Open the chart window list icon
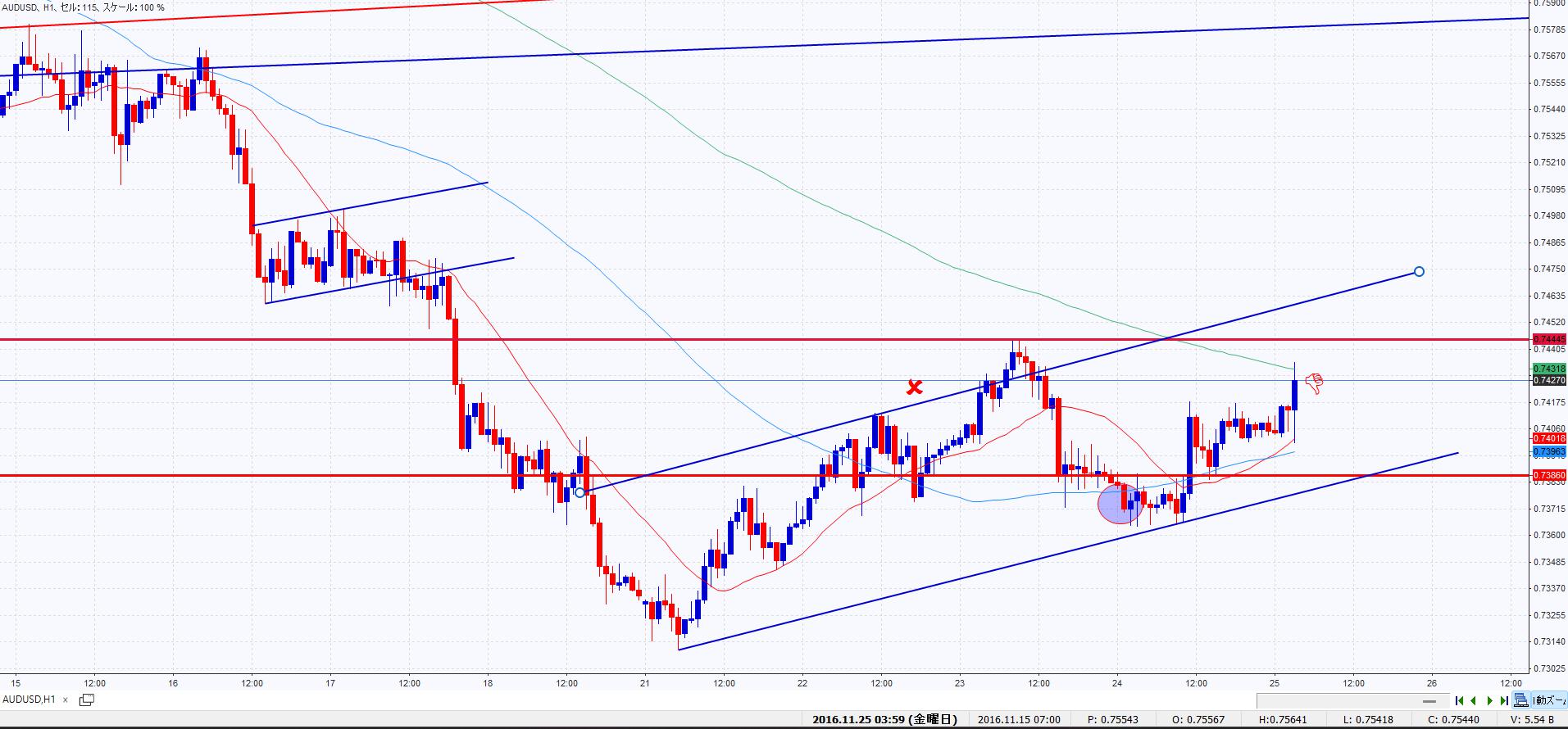This screenshot has height=729, width=1568. 86,700
